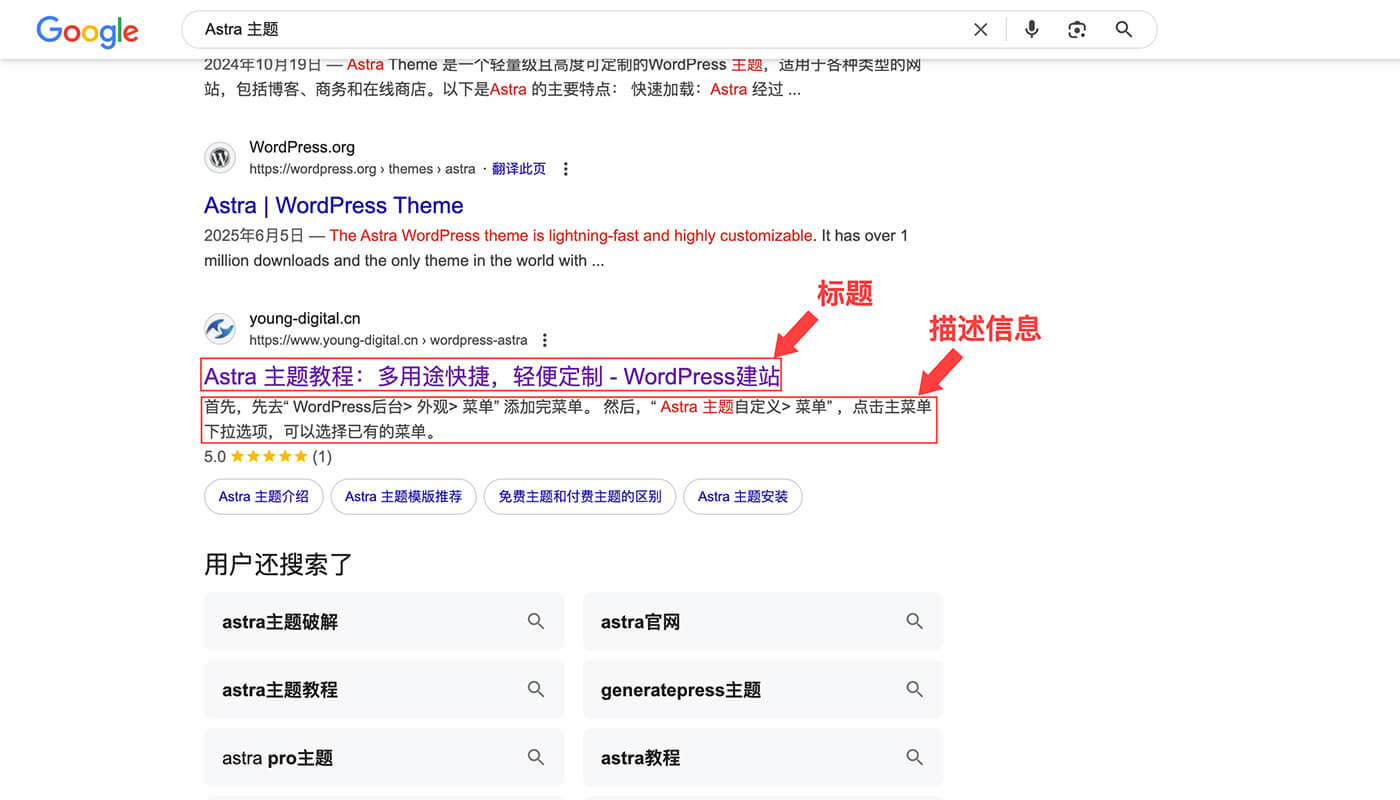
Task: Search related term generatepress主题
Action: tap(763, 689)
